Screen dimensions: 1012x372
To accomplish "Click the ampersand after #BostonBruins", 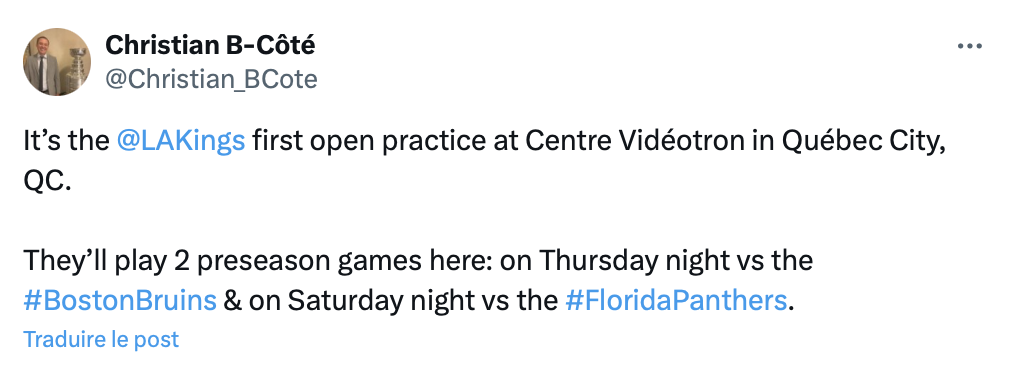I will 231,300.
